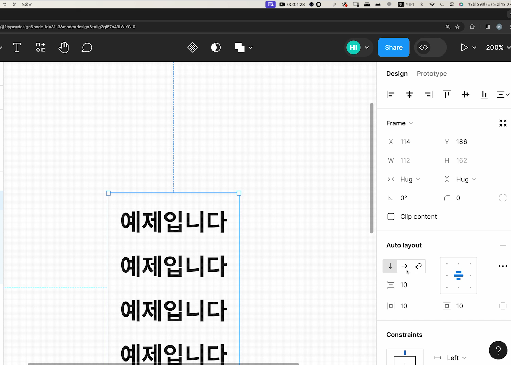
Task: Select the Text tool
Action: pyautogui.click(x=17, y=48)
